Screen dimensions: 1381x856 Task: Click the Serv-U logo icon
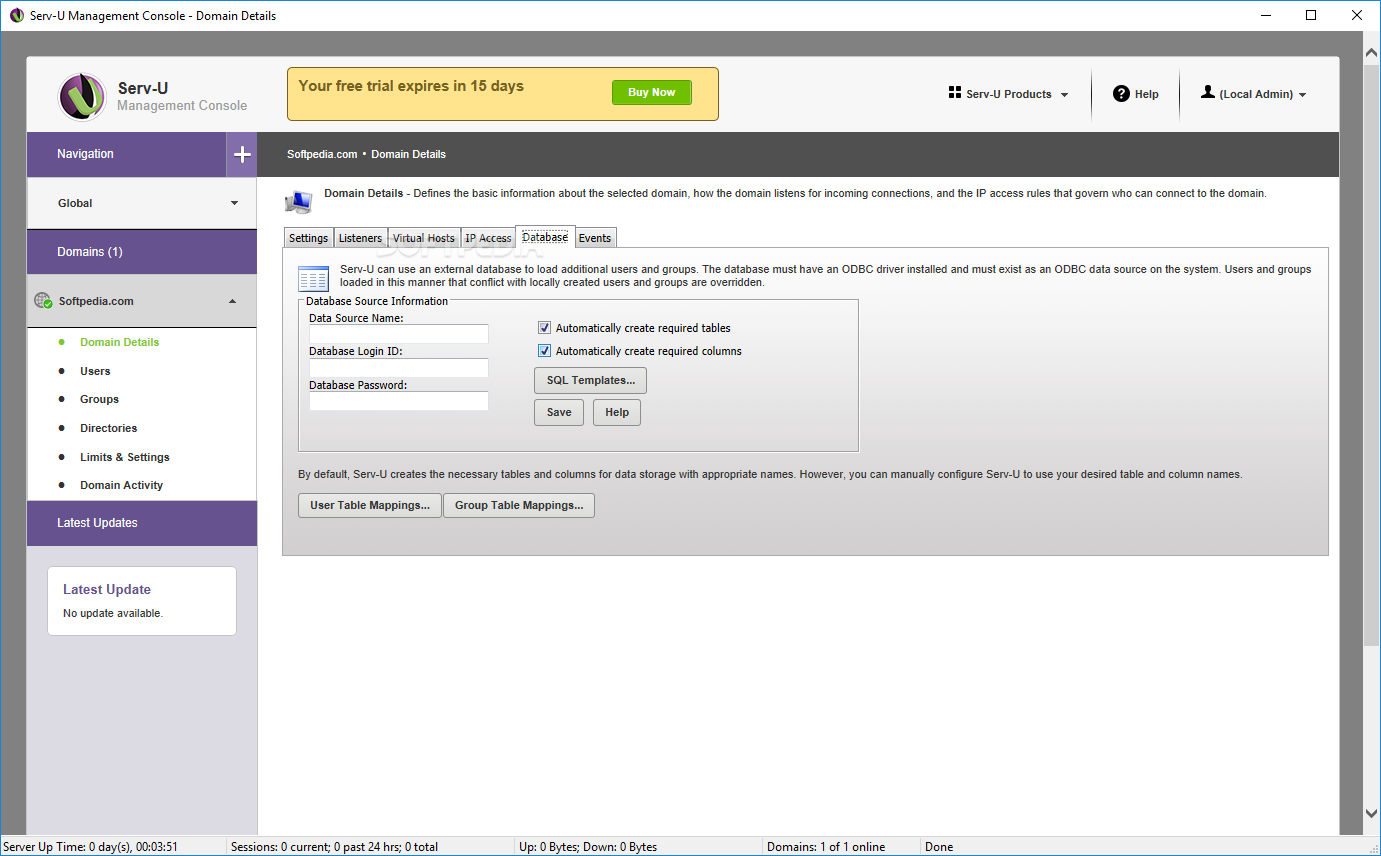83,96
